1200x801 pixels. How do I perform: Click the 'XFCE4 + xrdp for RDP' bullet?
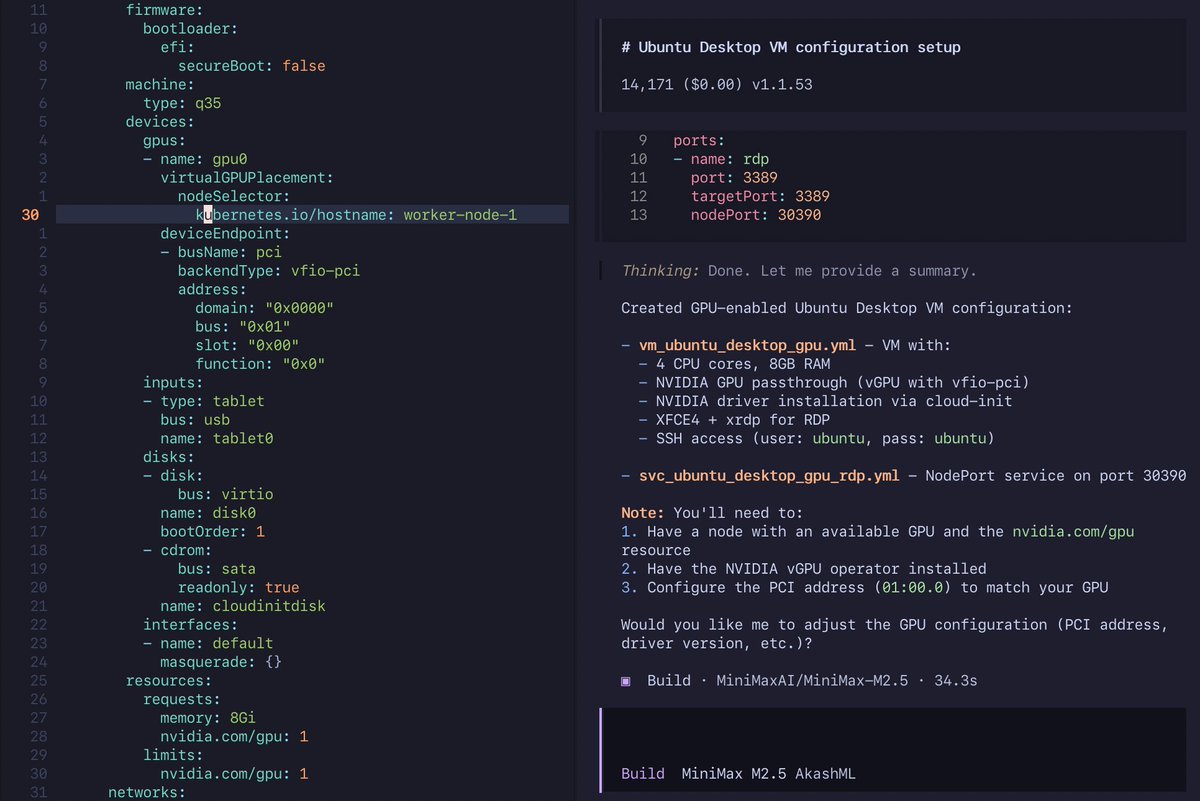click(743, 419)
